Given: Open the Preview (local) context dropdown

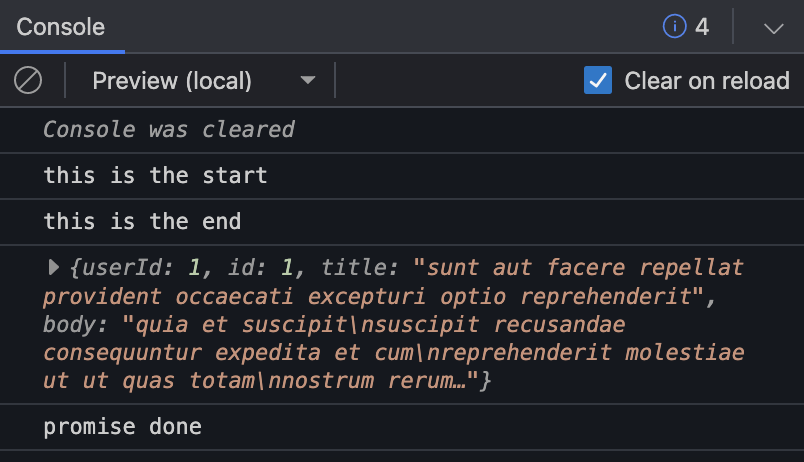Looking at the screenshot, I should point(200,80).
